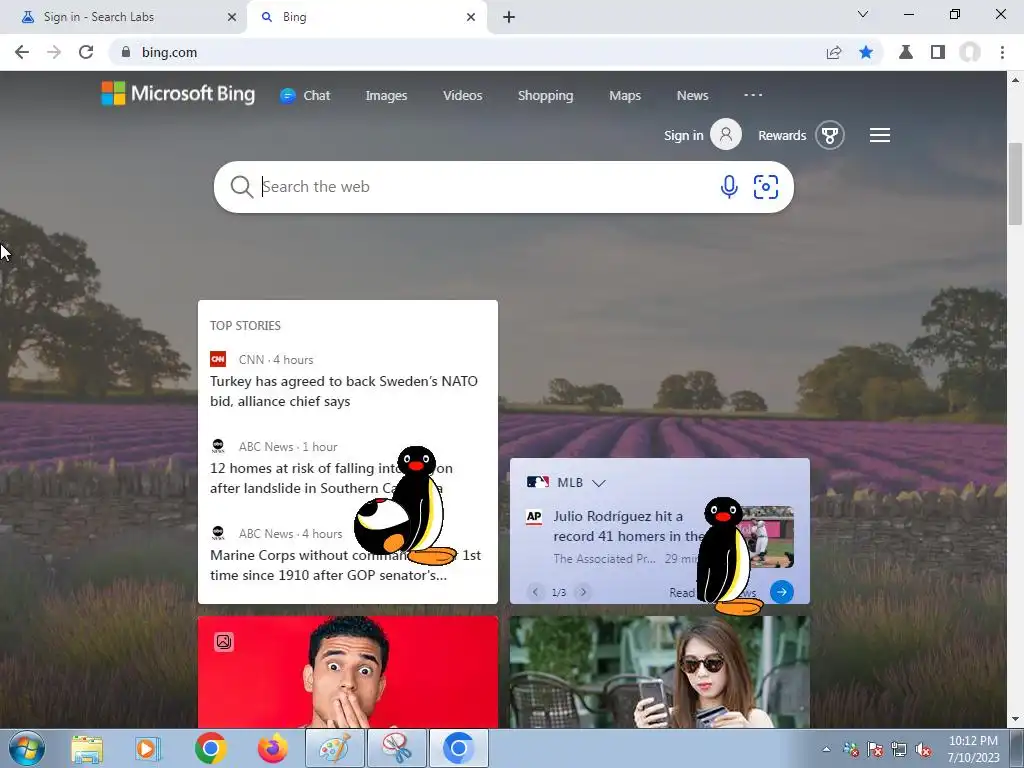Open Windows Explorer from taskbar
Viewport: 1024px width, 768px height.
[87, 748]
